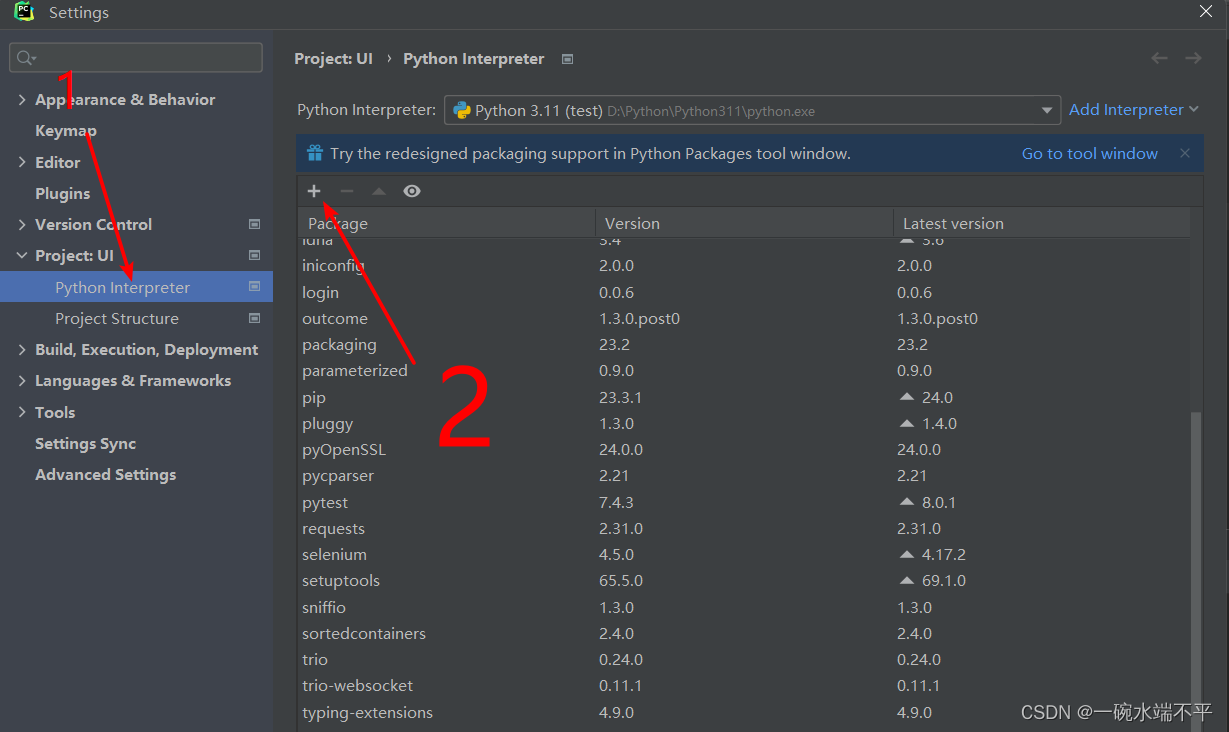Open Plugins settings
Screen dimensions: 1229x732
tap(63, 193)
